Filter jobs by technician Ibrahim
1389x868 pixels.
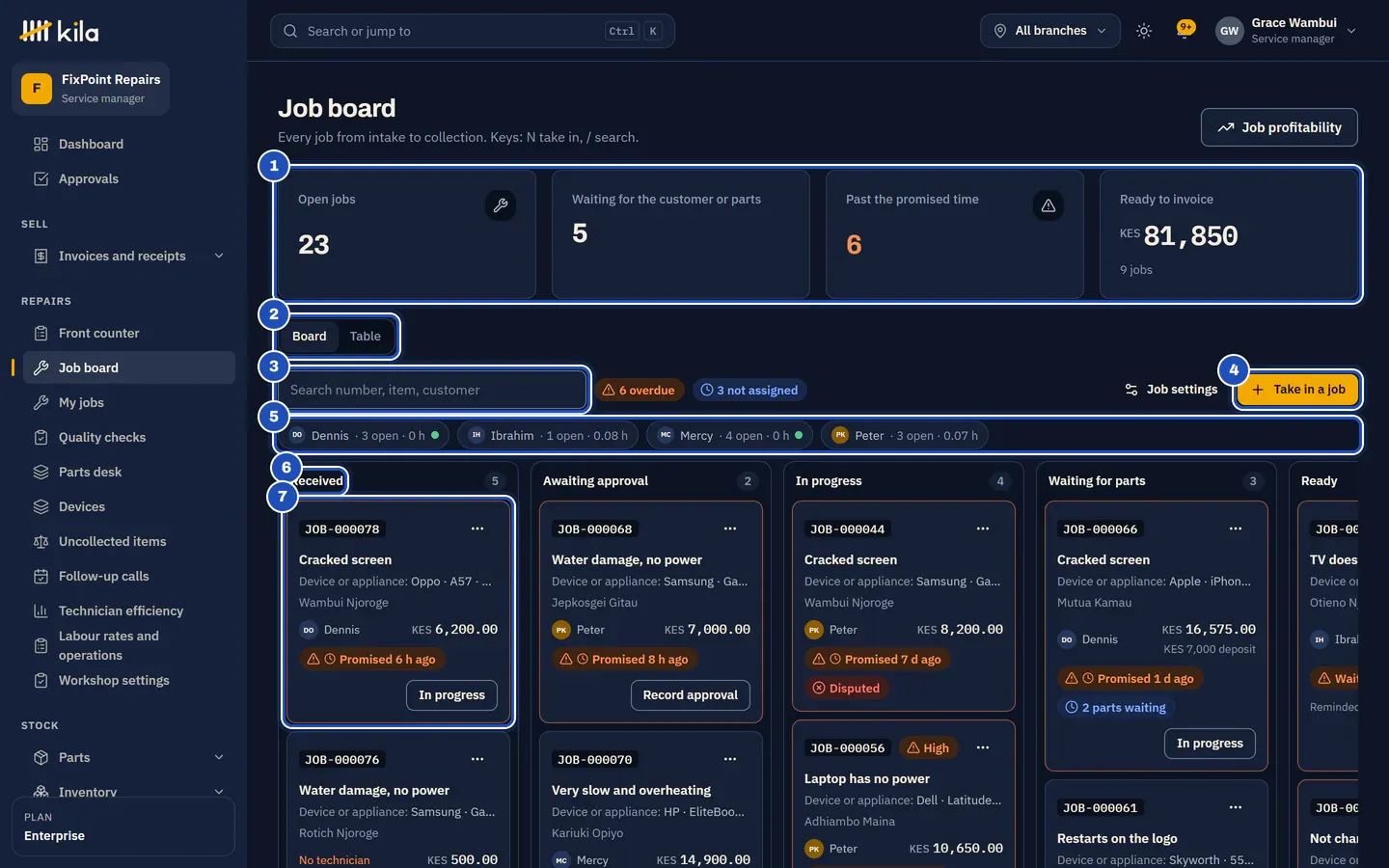(x=548, y=436)
